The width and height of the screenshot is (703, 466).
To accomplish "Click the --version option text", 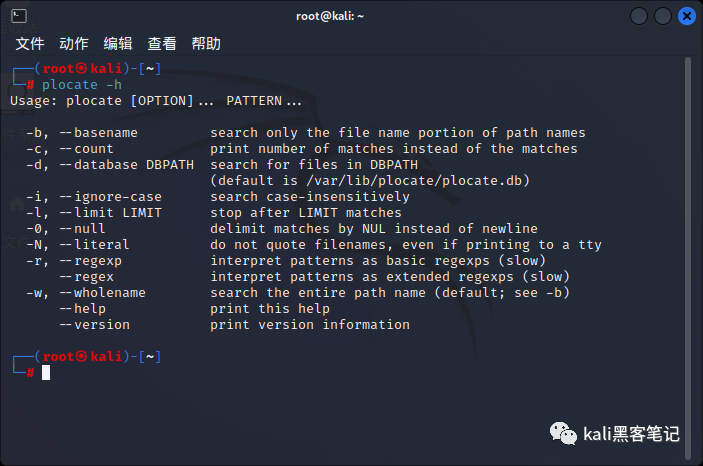I will click(x=95, y=325).
